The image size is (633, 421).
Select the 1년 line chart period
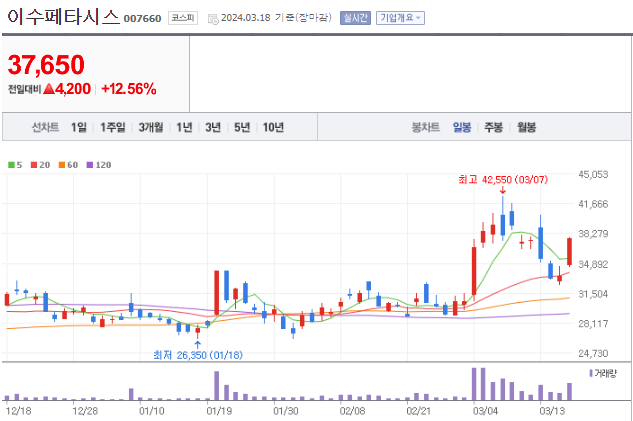(184, 128)
